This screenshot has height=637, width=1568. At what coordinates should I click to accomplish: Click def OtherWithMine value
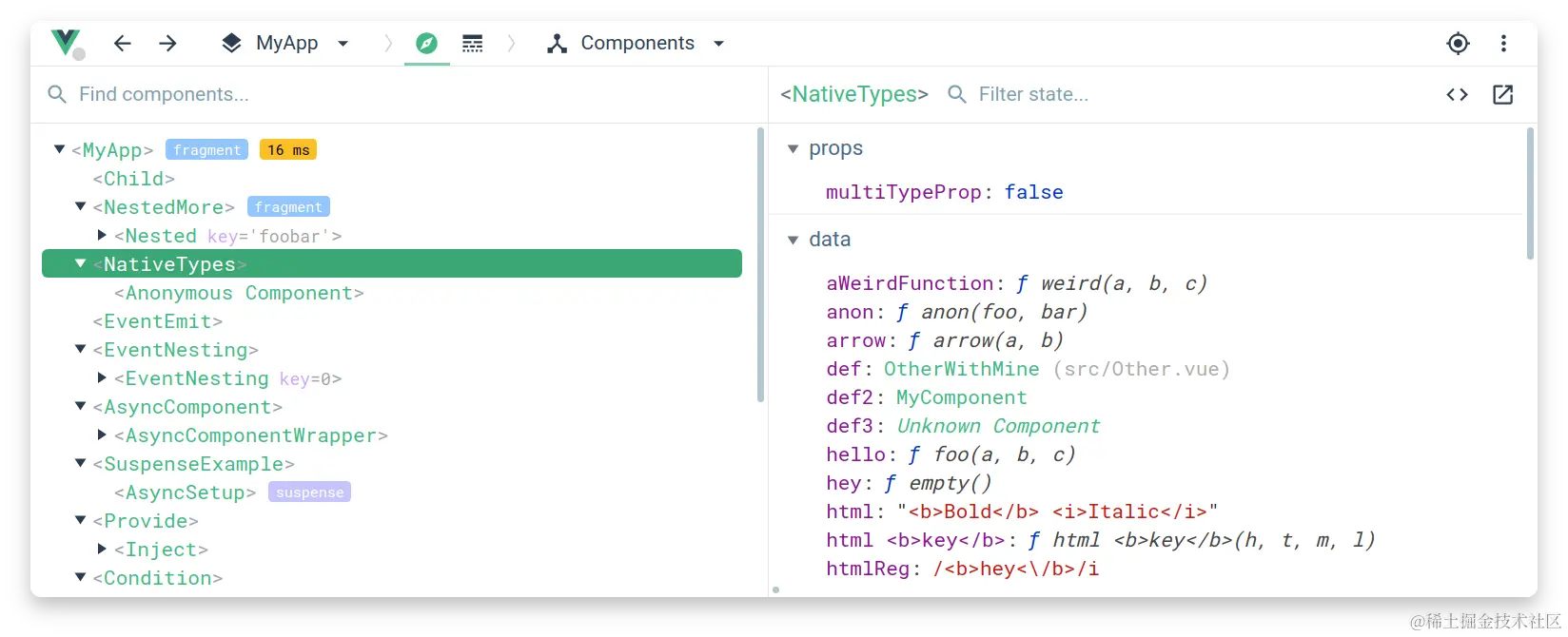[962, 369]
